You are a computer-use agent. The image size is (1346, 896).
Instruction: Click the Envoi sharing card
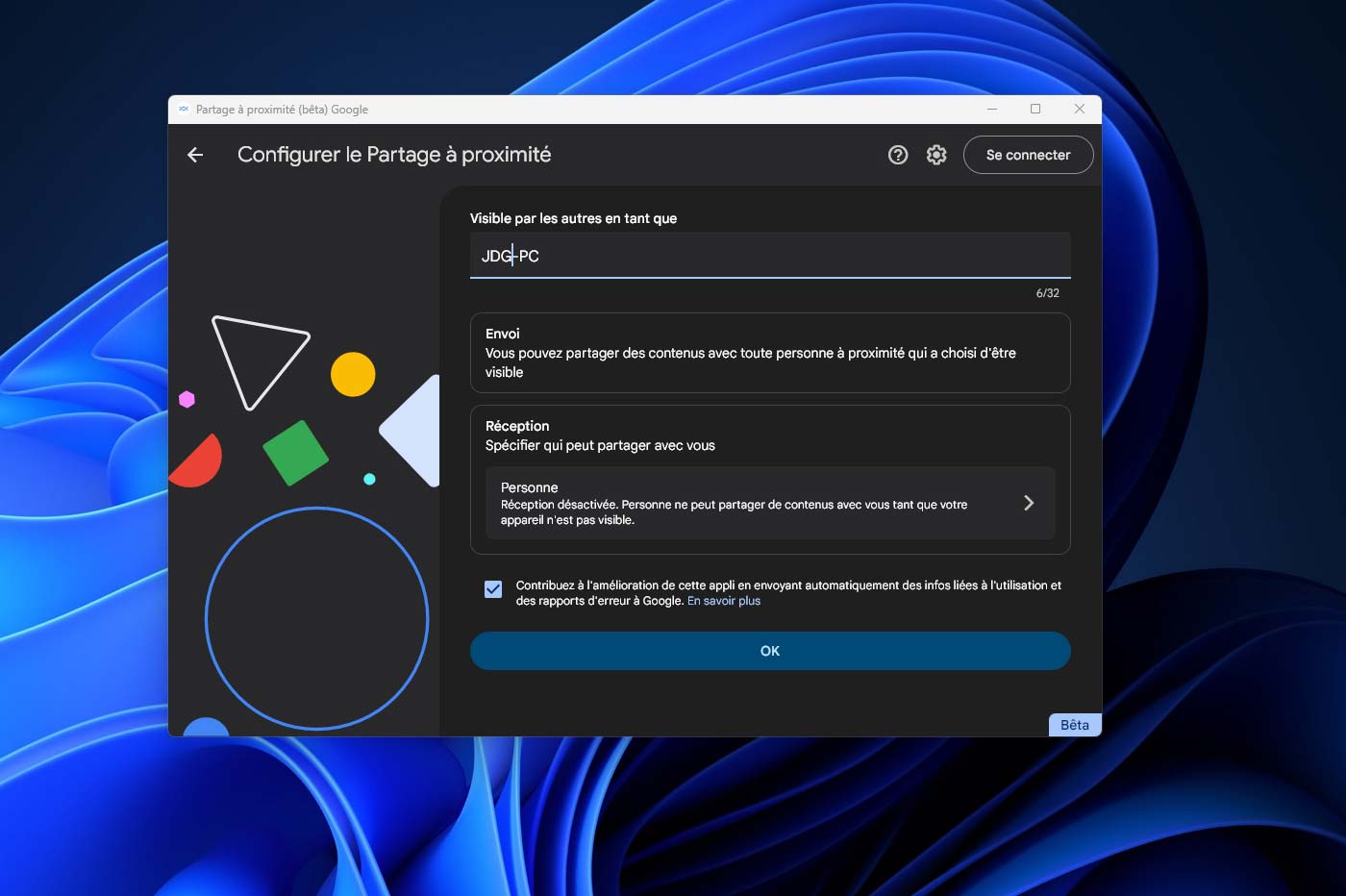click(x=770, y=353)
